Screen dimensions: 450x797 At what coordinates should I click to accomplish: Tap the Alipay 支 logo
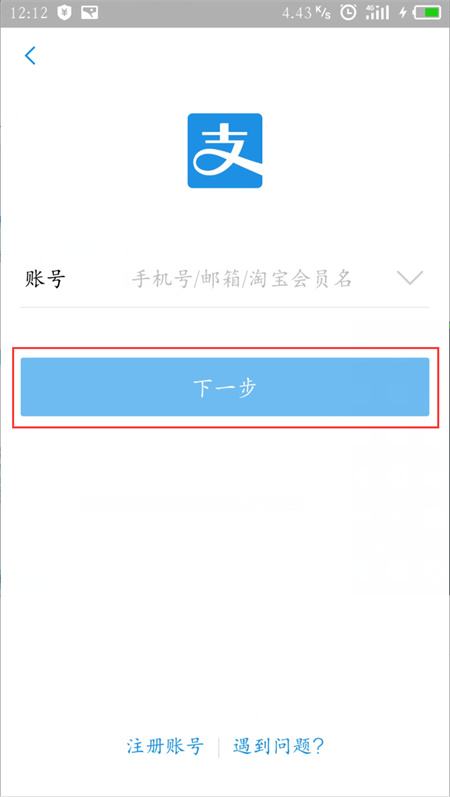tap(225, 150)
